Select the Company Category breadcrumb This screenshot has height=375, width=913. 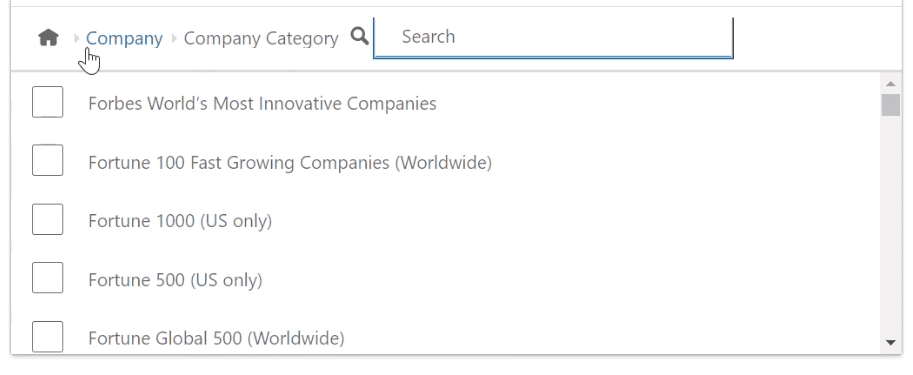[x=261, y=38]
